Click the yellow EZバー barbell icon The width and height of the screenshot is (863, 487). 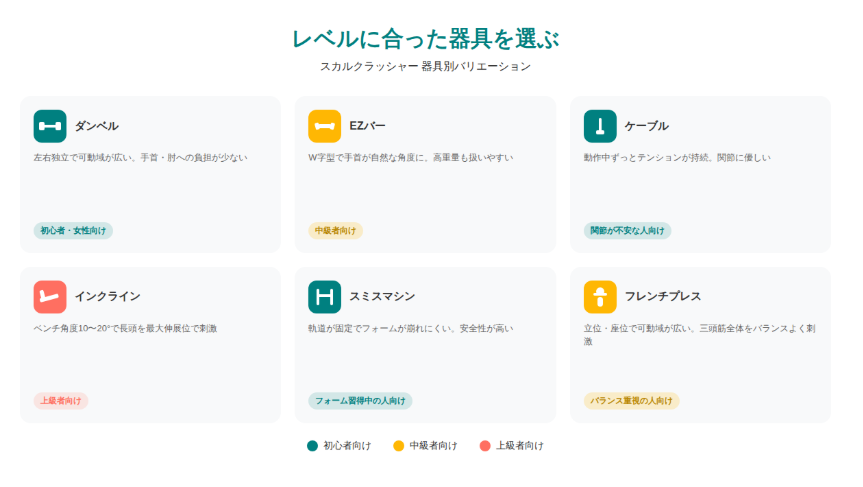[325, 126]
